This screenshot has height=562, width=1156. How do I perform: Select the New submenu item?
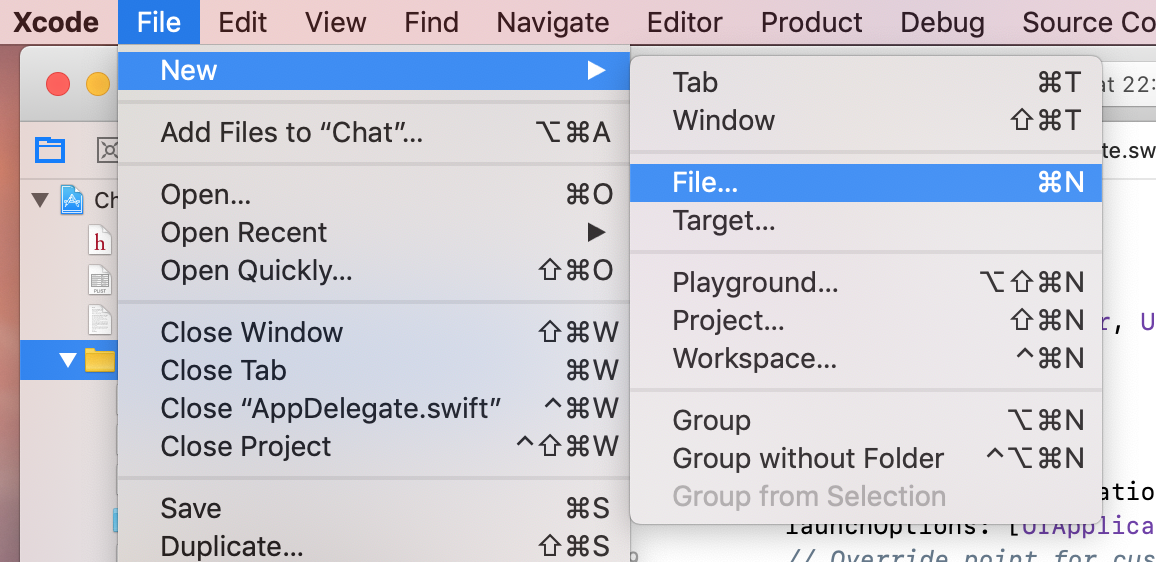tap(374, 71)
